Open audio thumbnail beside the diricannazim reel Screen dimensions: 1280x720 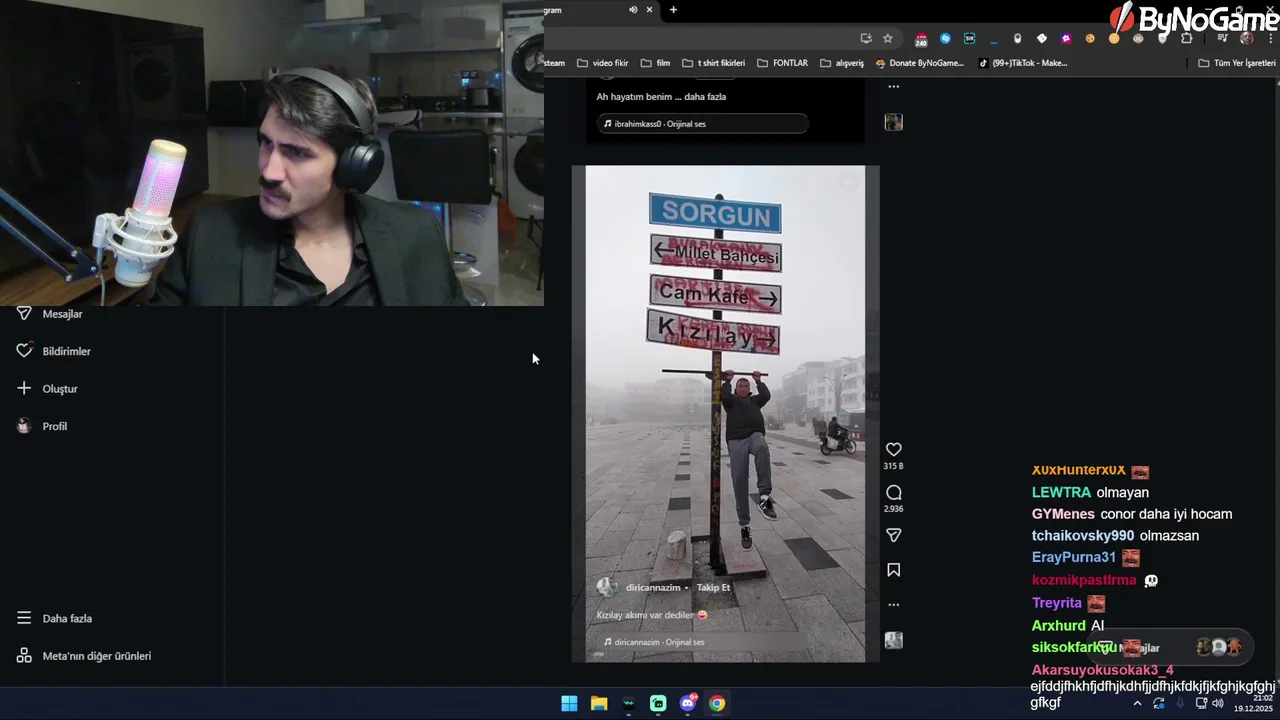(x=894, y=640)
